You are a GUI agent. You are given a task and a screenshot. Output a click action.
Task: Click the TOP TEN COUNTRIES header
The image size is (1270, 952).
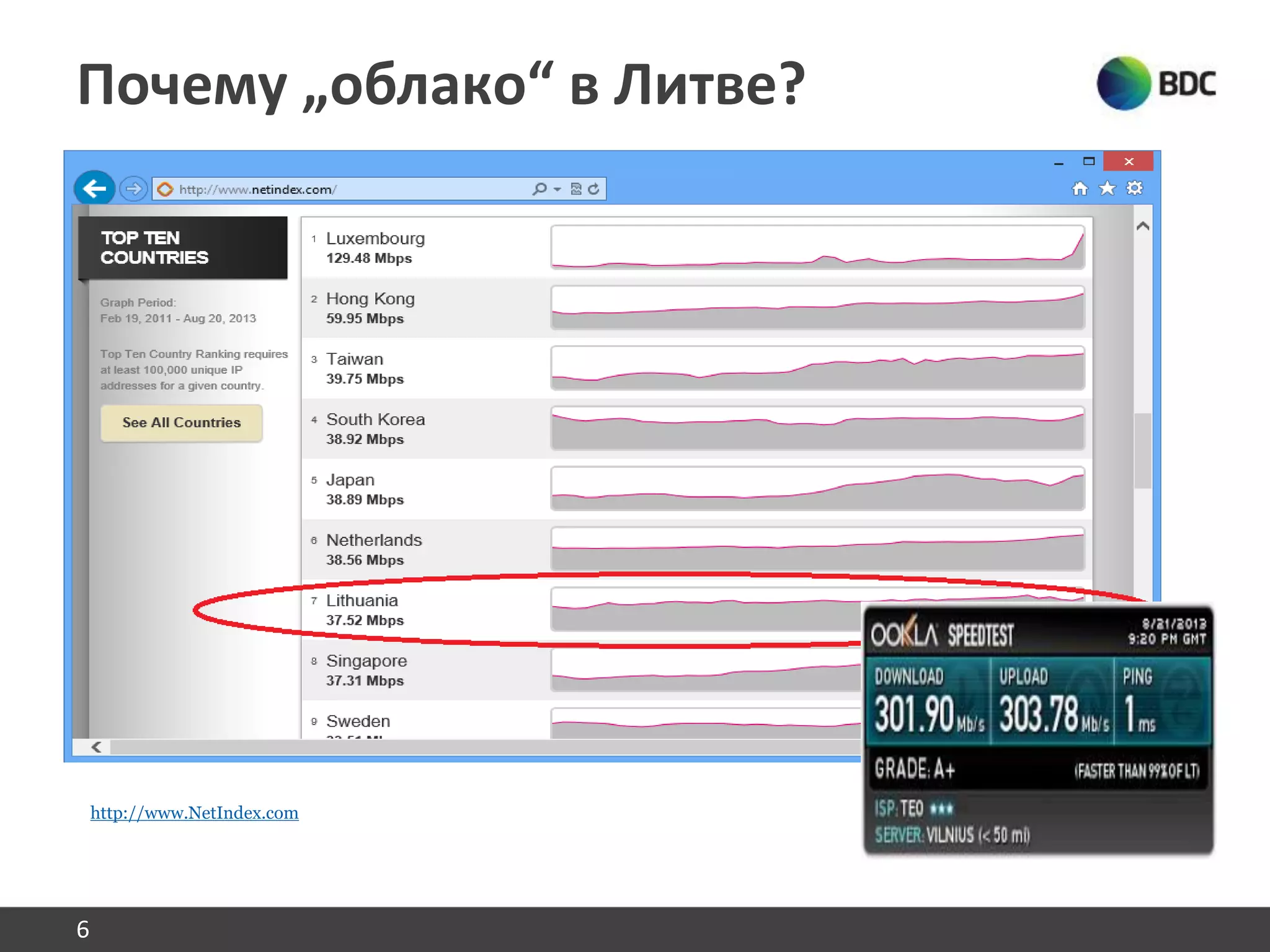[183, 248]
